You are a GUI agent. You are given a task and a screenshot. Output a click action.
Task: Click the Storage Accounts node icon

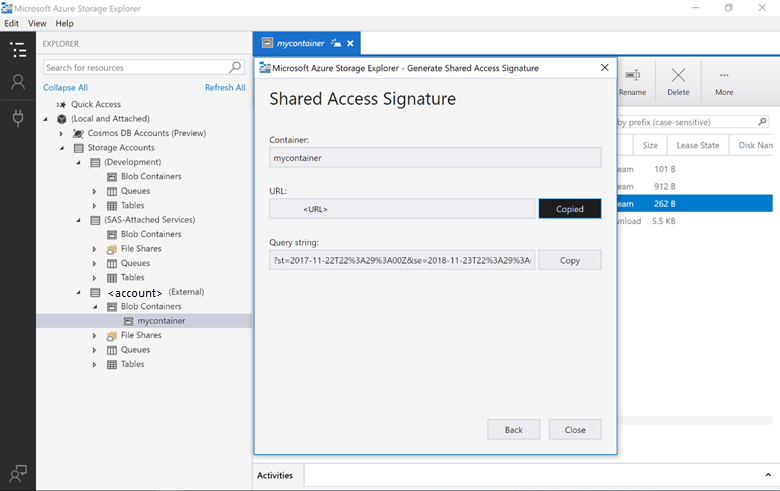click(79, 148)
